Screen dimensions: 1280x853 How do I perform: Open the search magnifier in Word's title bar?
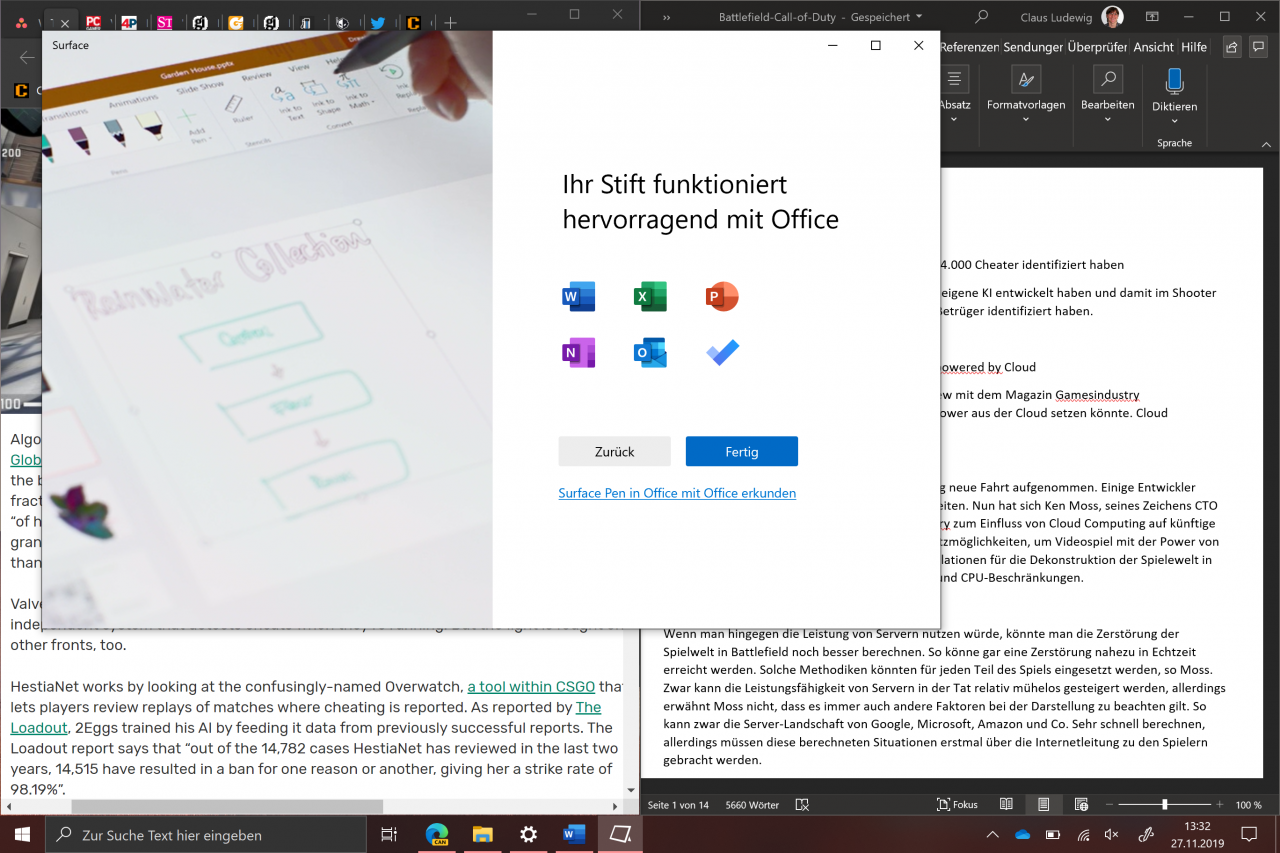pos(982,17)
